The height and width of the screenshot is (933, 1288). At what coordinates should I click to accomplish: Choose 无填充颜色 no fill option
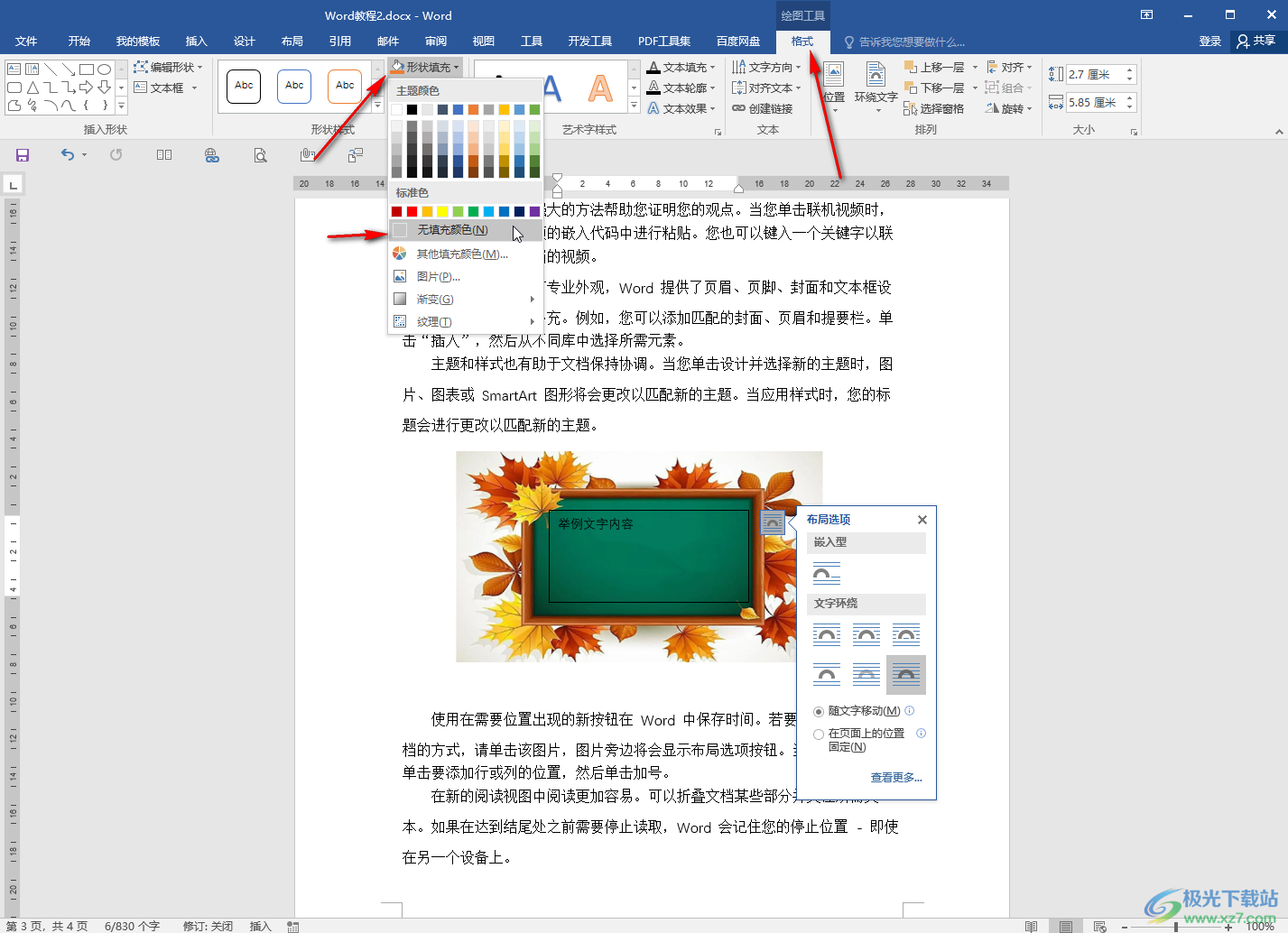point(465,230)
